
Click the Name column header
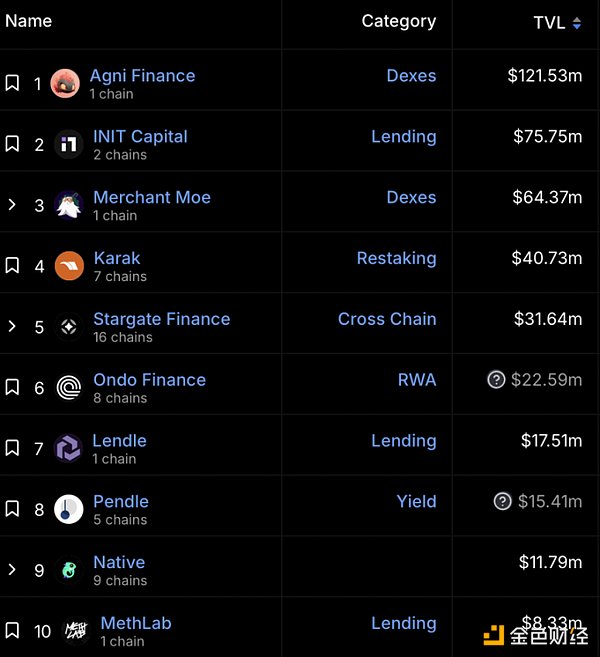coord(28,21)
